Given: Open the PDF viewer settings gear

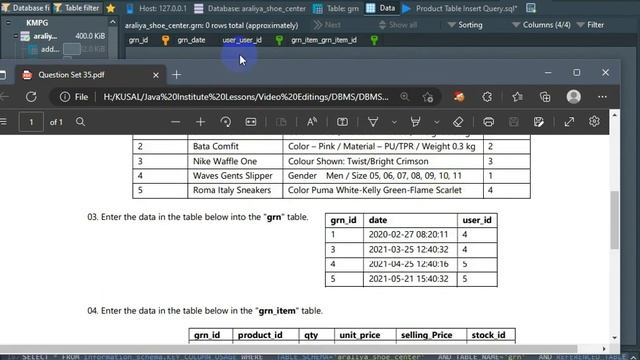Looking at the screenshot, I should [x=594, y=121].
